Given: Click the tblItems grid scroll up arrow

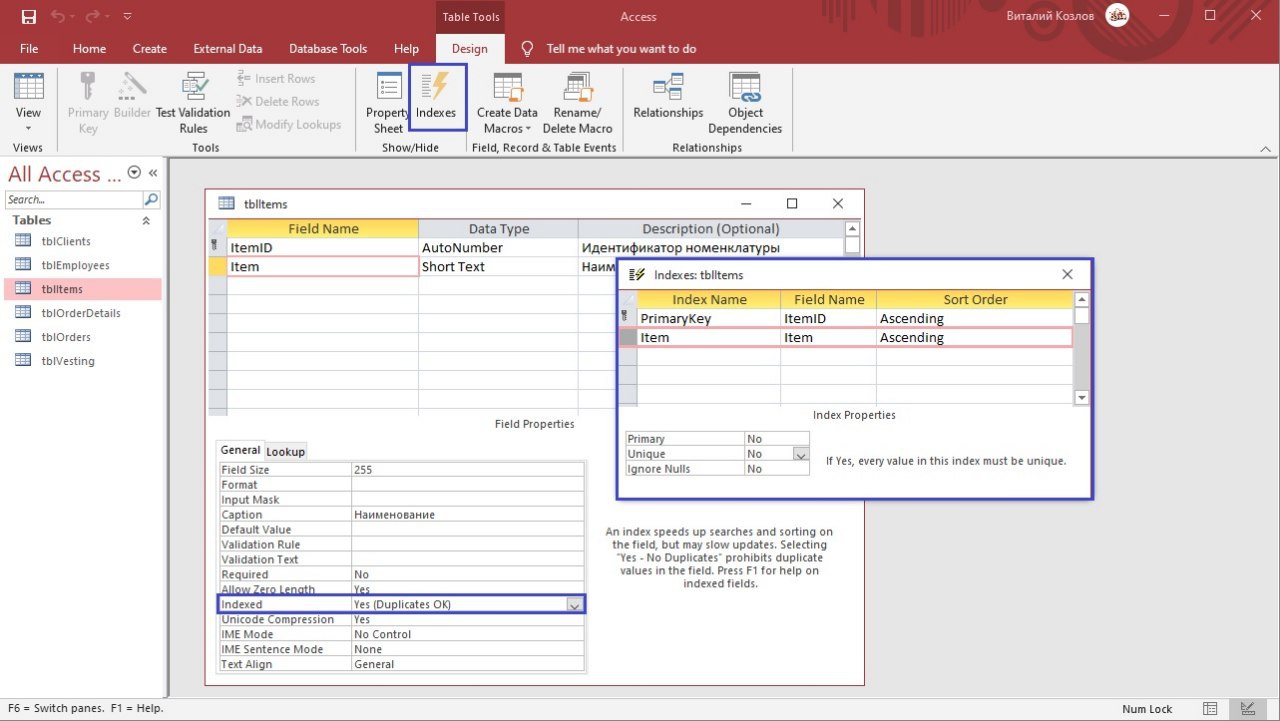Looking at the screenshot, I should (852, 228).
